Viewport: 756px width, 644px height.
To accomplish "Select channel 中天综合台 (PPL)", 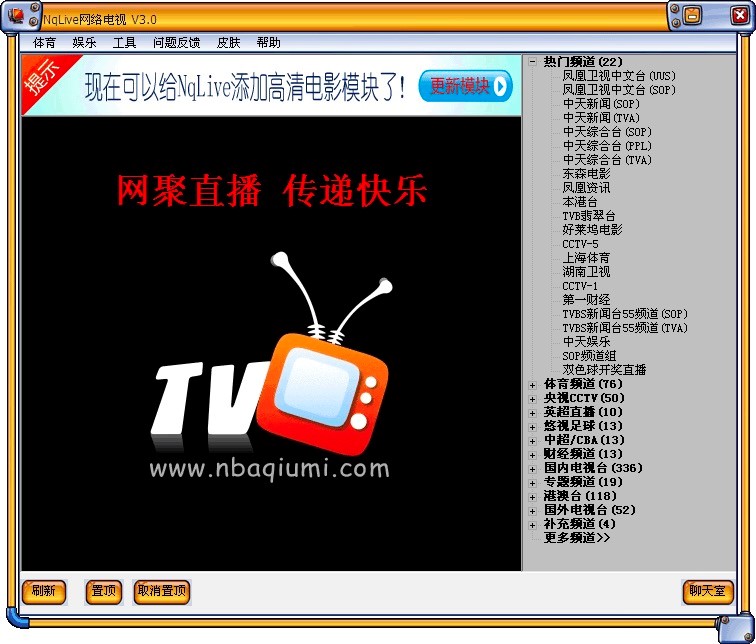I will coord(607,146).
